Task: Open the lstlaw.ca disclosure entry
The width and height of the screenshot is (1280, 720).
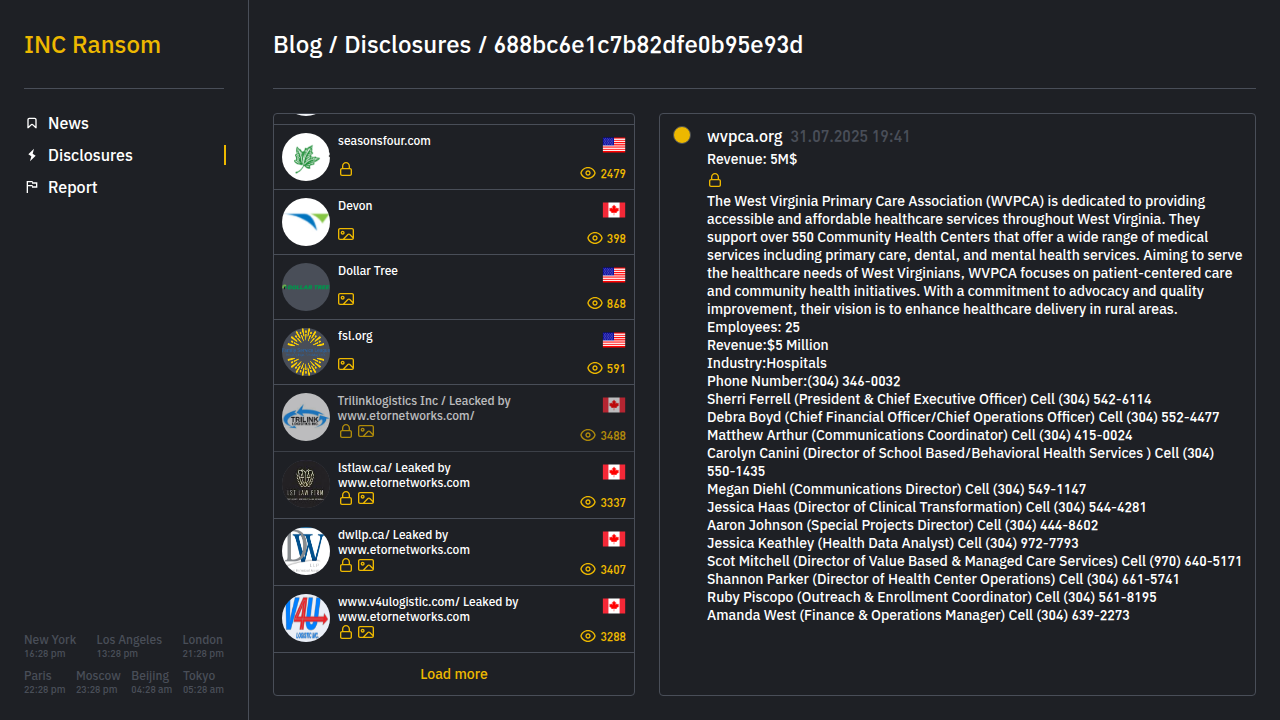Action: pyautogui.click(x=454, y=485)
